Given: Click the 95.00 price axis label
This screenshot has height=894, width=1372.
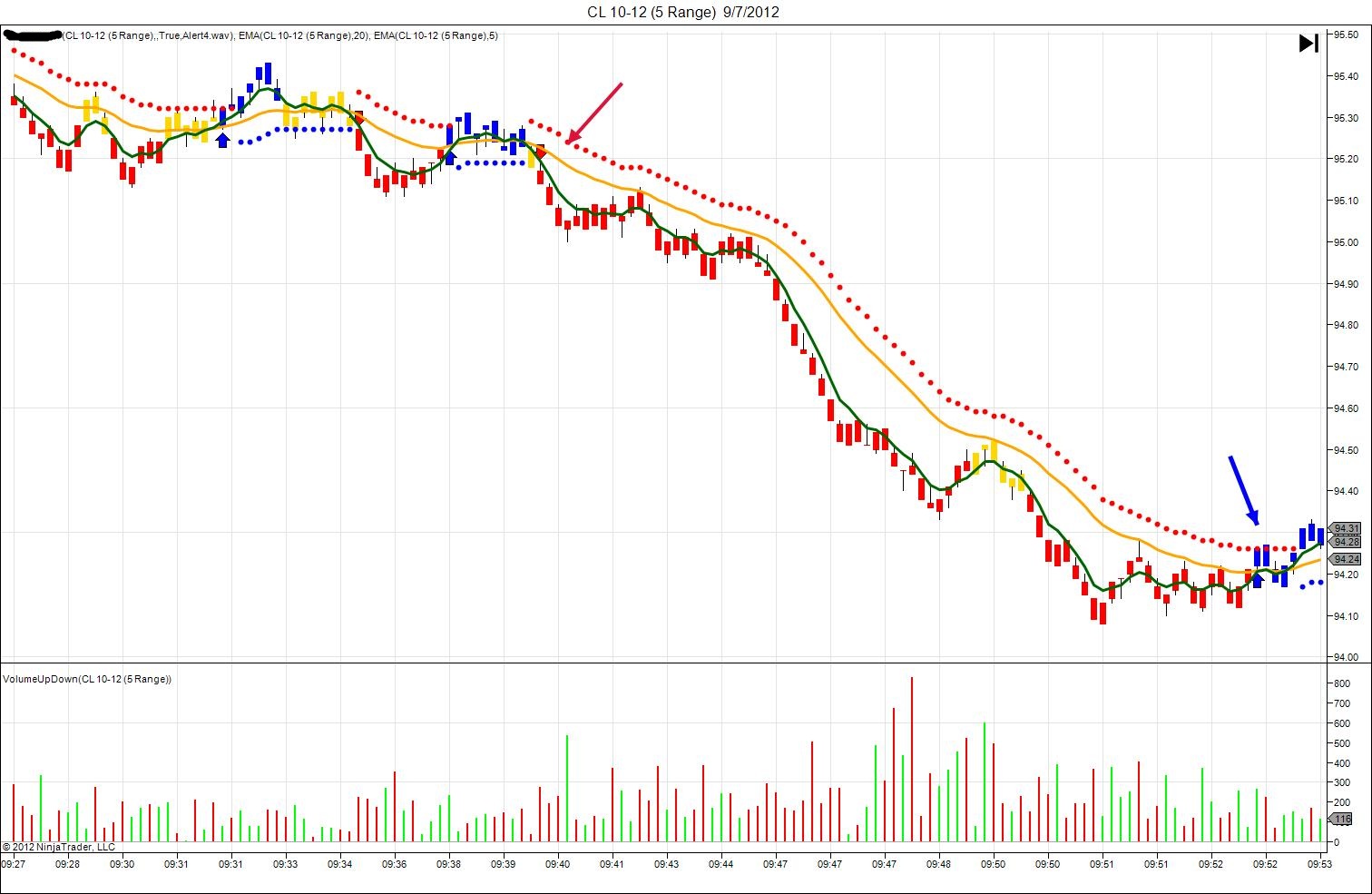Looking at the screenshot, I should (x=1346, y=242).
